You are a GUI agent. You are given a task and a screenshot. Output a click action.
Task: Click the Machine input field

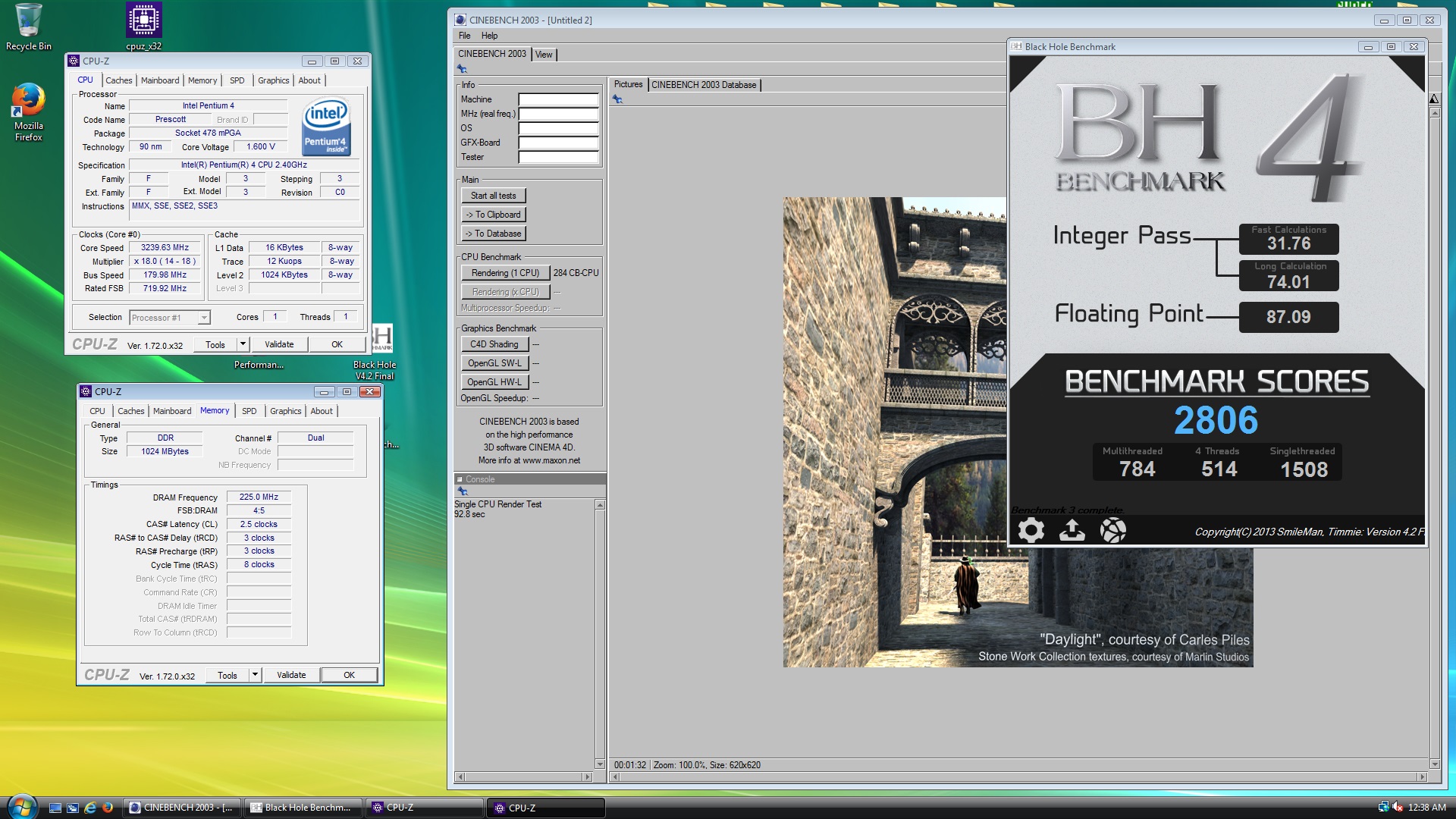(558, 99)
